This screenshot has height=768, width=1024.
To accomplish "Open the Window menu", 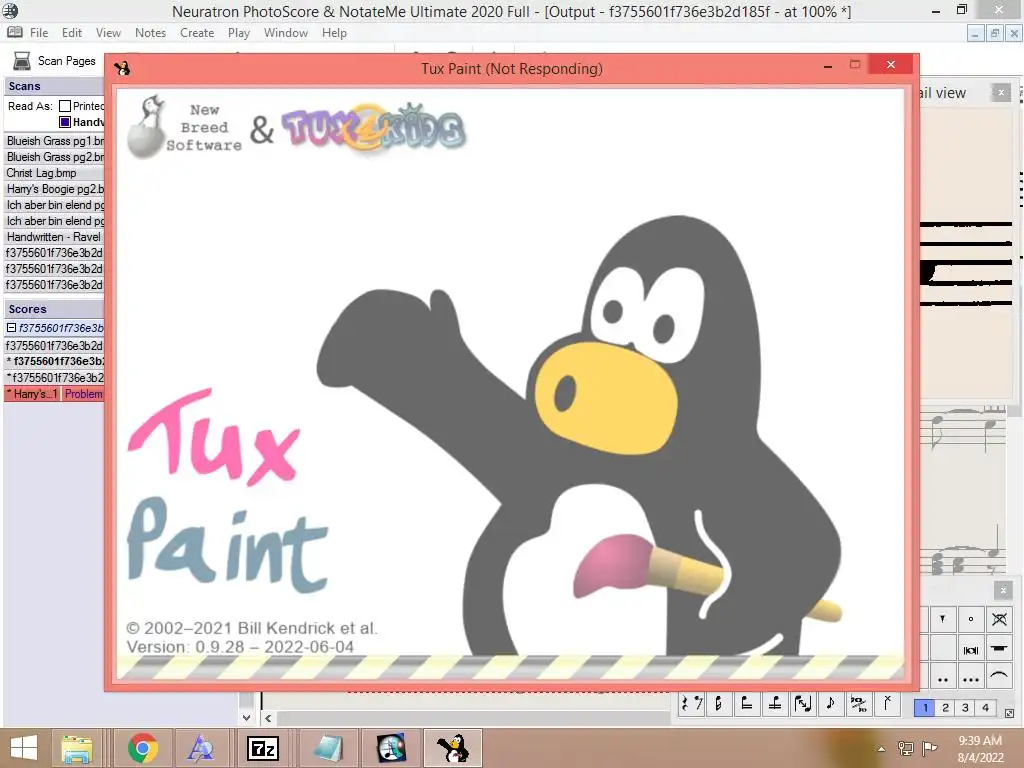I will tap(285, 33).
